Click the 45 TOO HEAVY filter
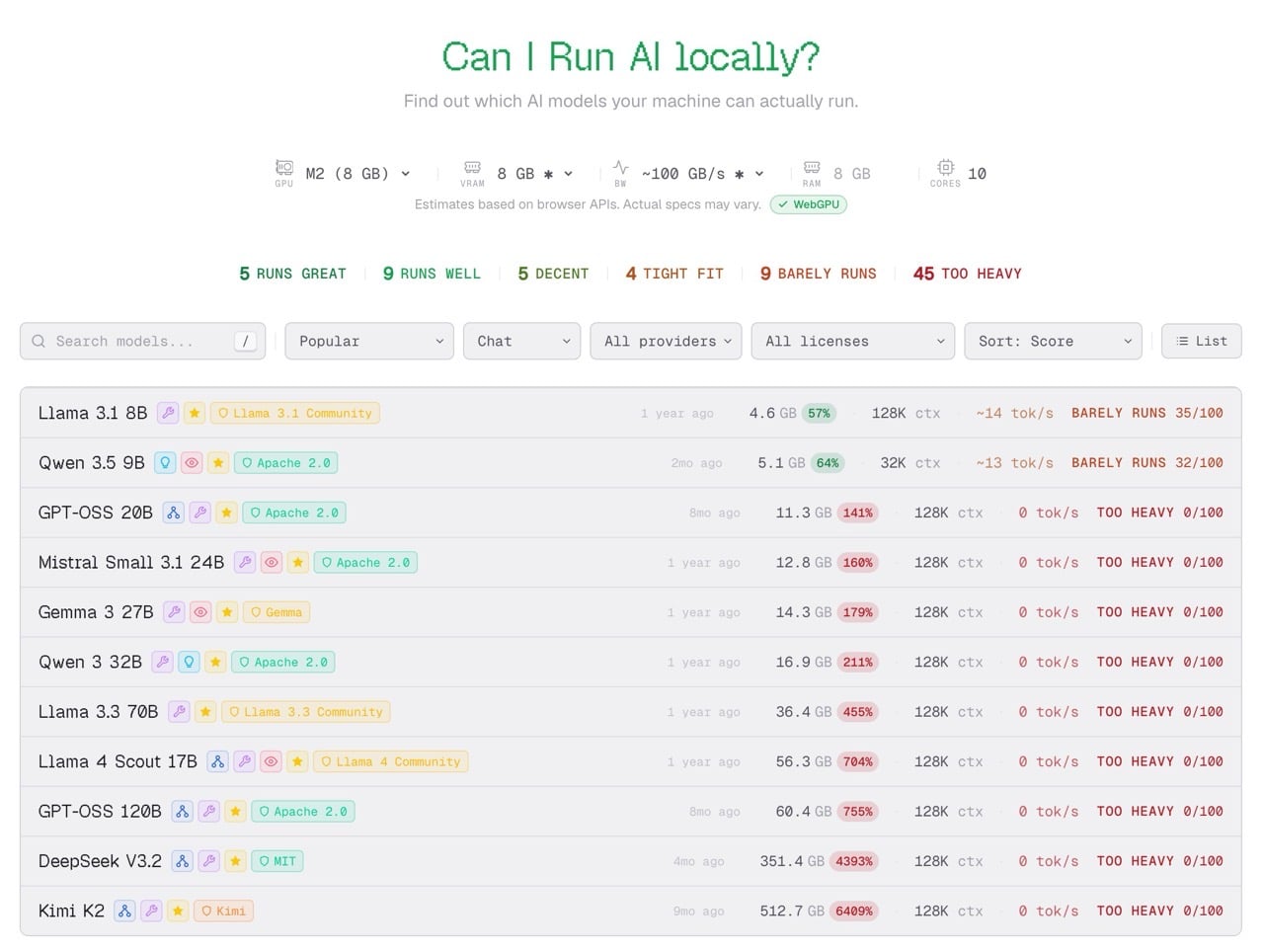Screen dimensions: 1264x952 tap(967, 274)
